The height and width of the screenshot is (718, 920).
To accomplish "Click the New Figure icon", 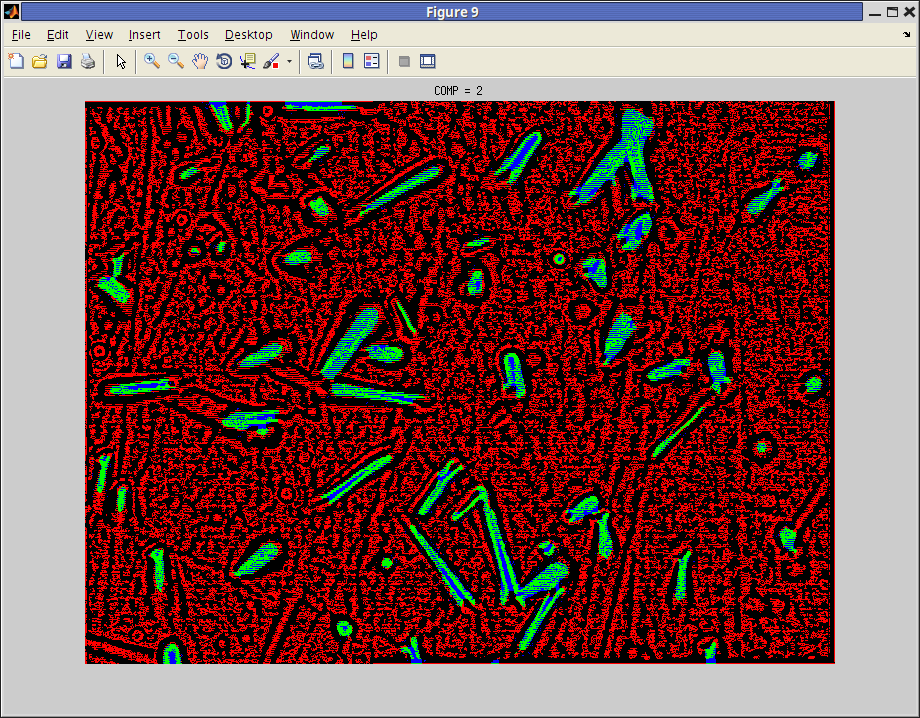I will pos(16,61).
